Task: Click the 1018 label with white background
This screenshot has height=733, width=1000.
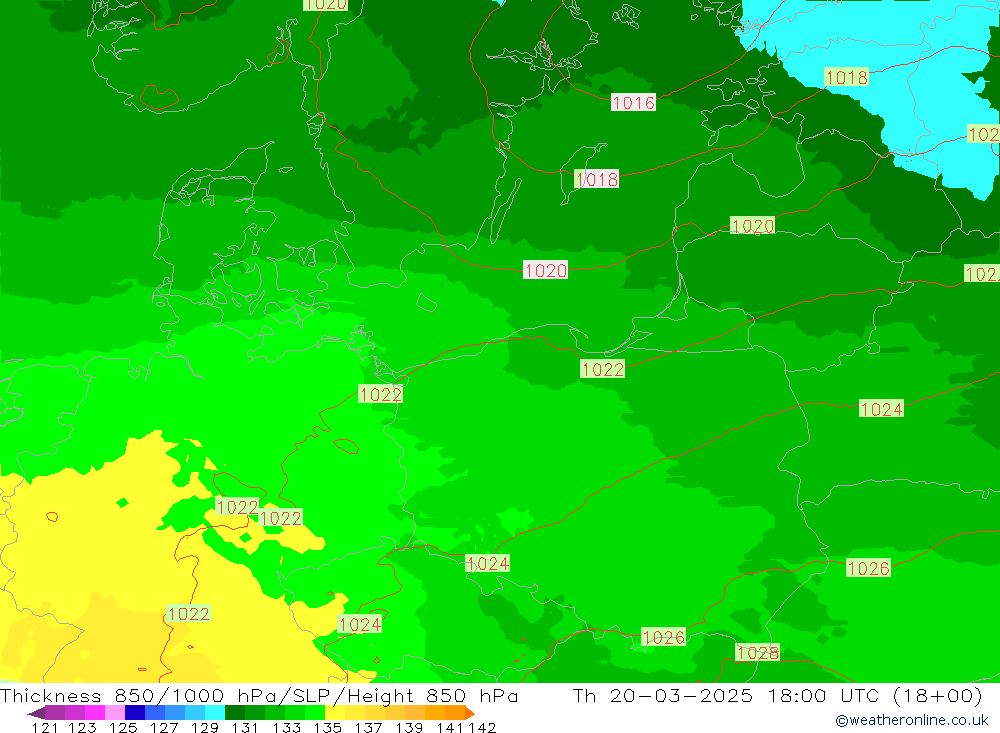Action: (x=597, y=179)
